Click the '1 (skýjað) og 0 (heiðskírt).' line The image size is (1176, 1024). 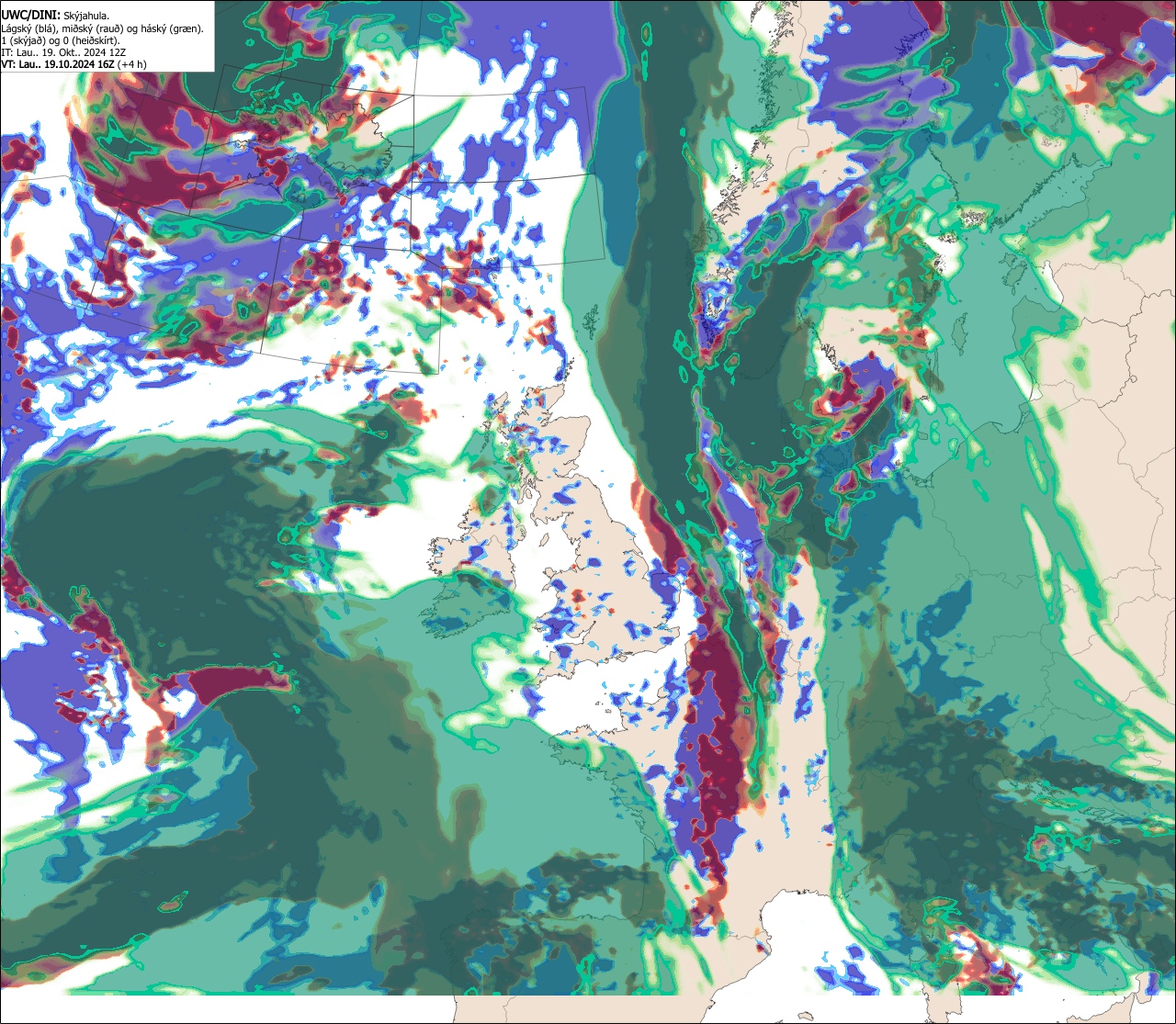[61, 40]
